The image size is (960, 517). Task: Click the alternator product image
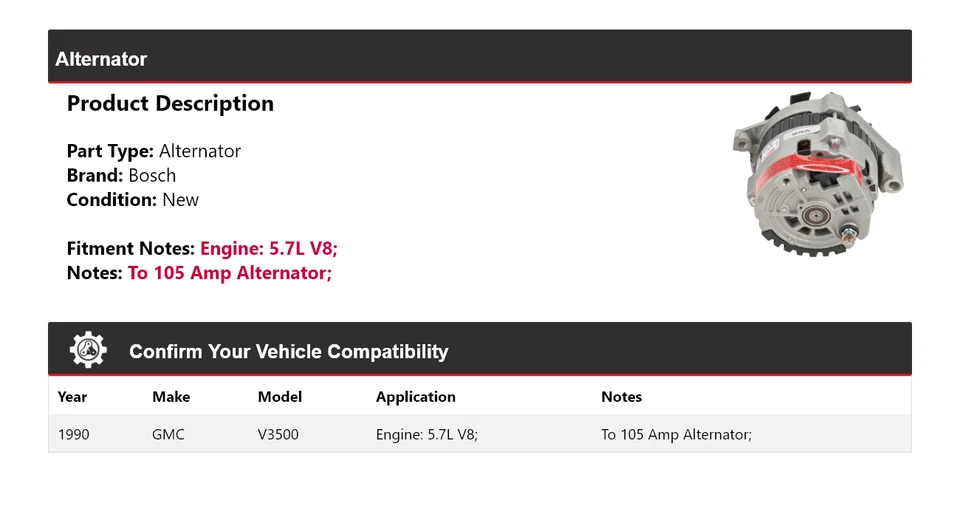tap(817, 172)
